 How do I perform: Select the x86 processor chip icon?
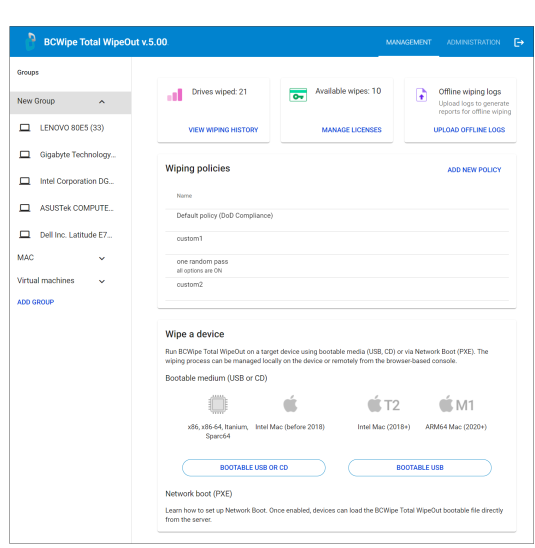click(x=218, y=404)
